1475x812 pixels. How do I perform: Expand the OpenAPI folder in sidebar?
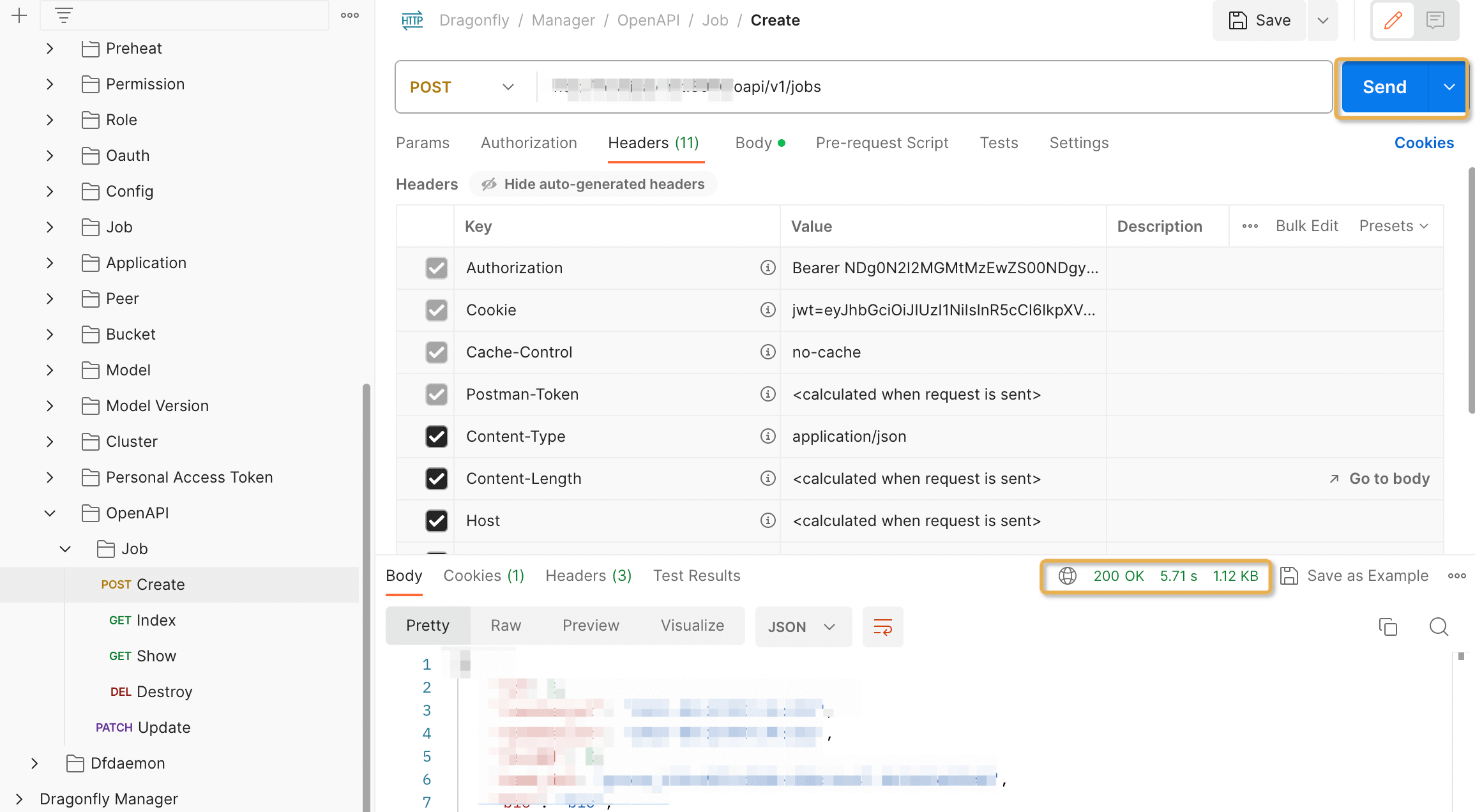(x=50, y=512)
